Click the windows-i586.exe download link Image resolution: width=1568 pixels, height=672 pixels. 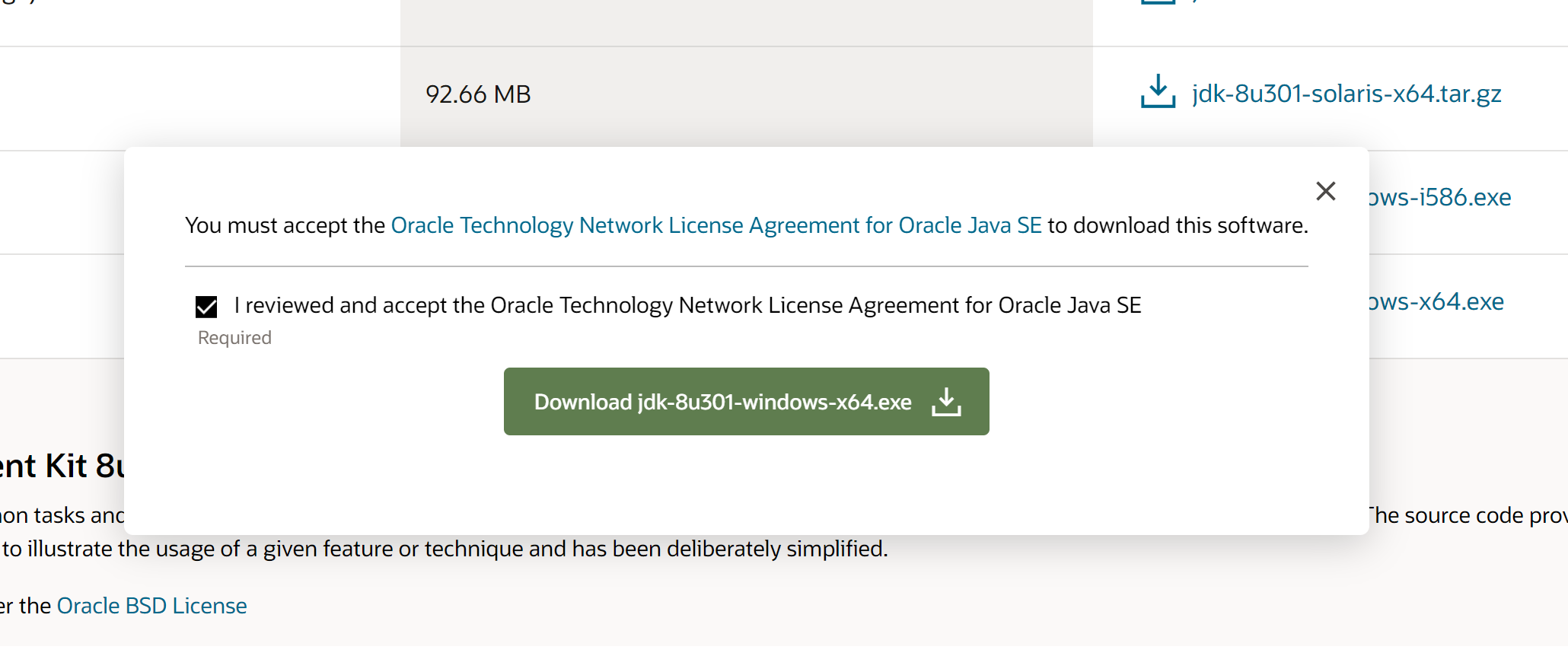point(1440,197)
